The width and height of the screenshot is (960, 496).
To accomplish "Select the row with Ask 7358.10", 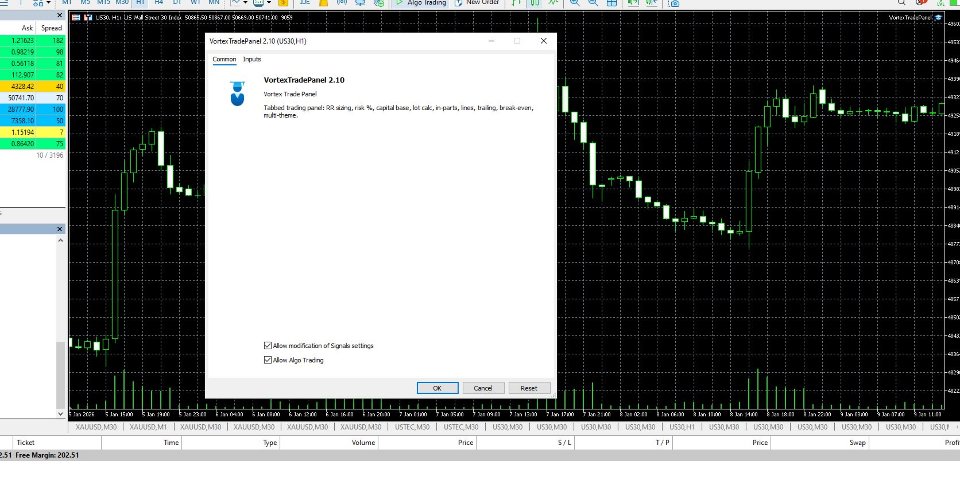I will (32, 121).
